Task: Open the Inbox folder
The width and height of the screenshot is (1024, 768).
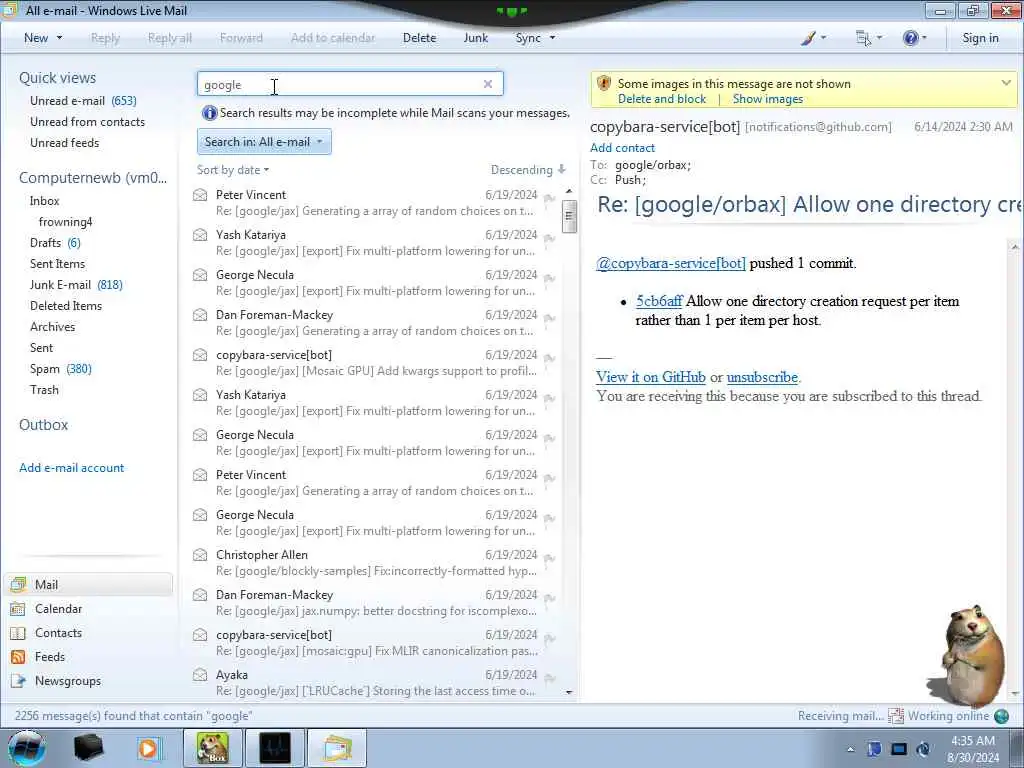Action: 44,201
